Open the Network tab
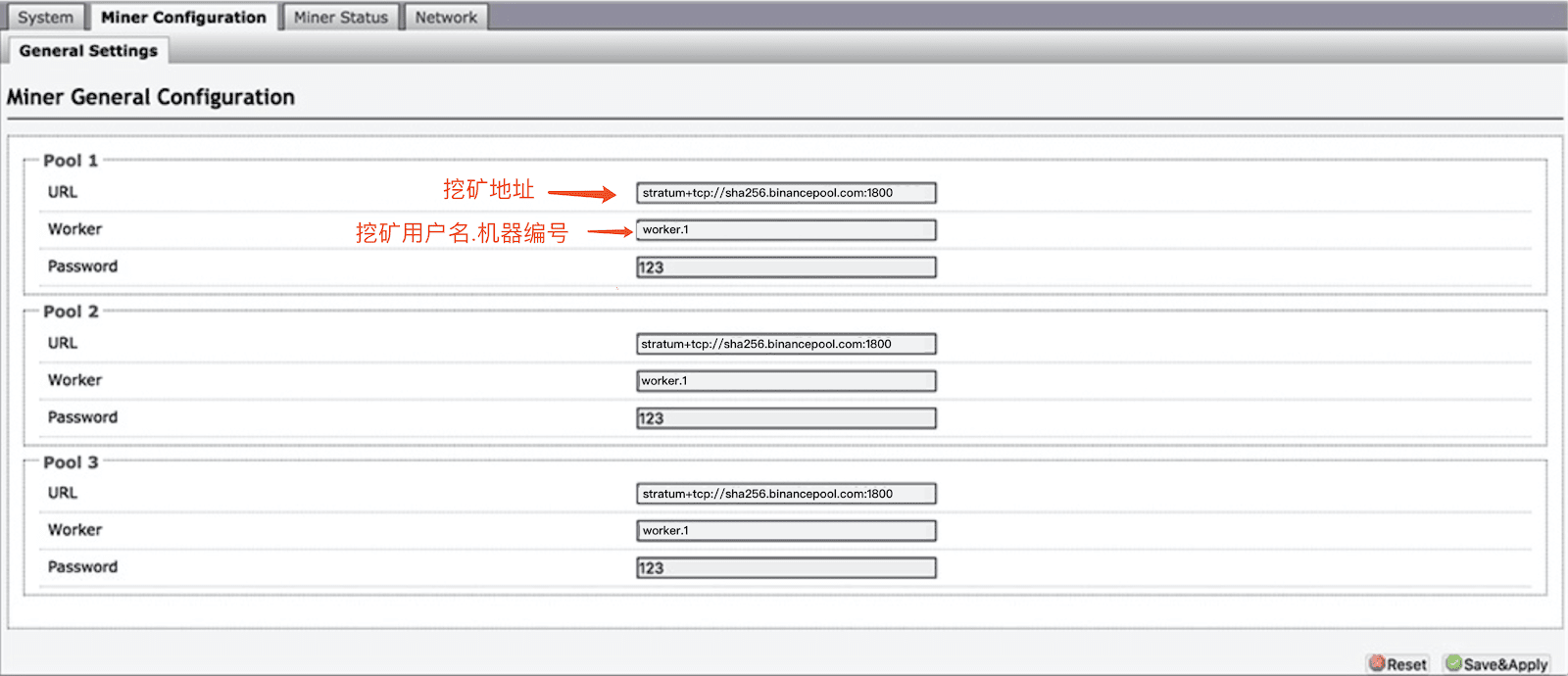1568x676 pixels. click(x=446, y=18)
